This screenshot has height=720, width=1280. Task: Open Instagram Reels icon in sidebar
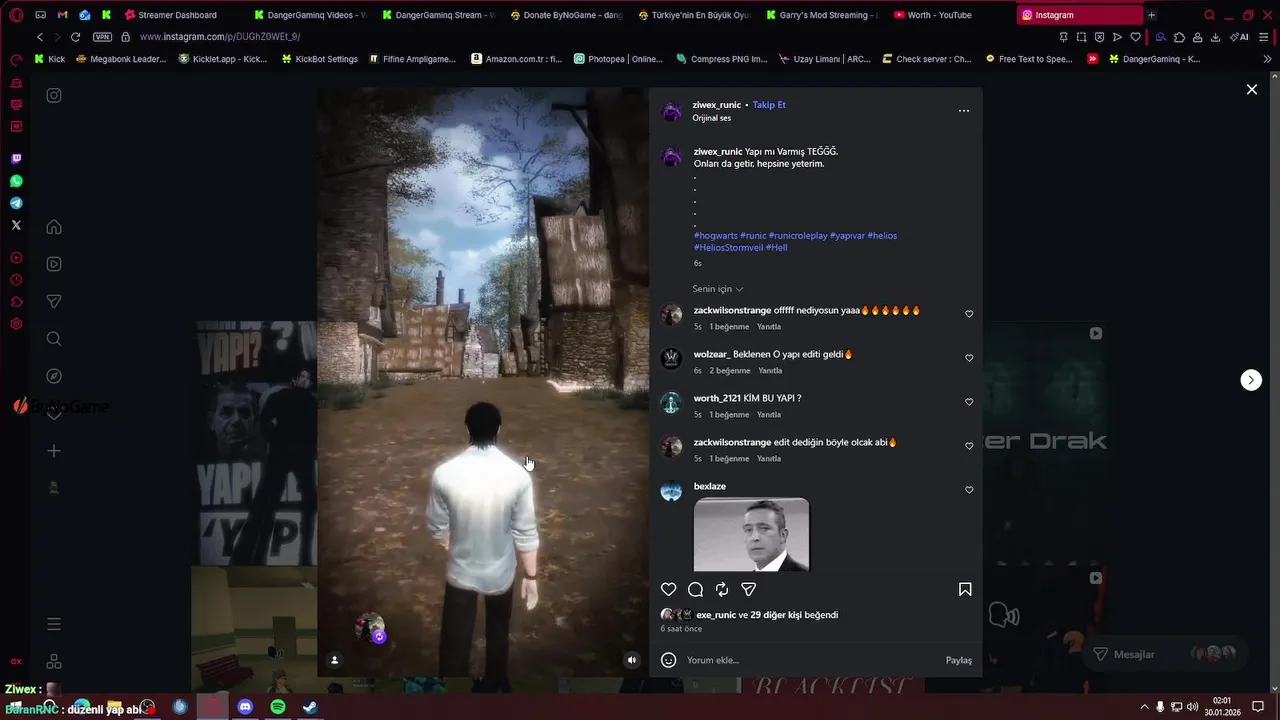pyautogui.click(x=54, y=264)
